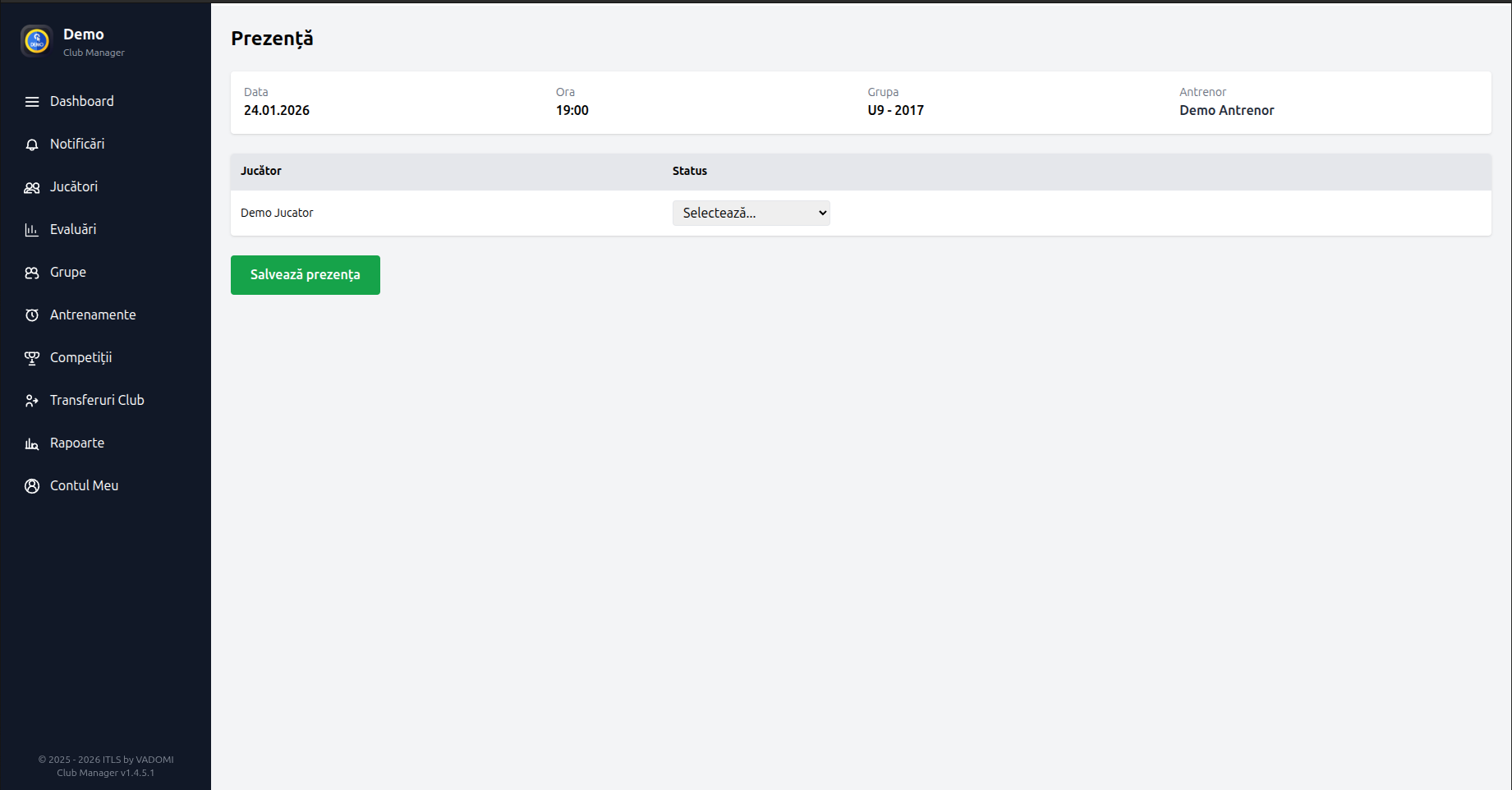Open Contul Meu account page

click(x=84, y=485)
